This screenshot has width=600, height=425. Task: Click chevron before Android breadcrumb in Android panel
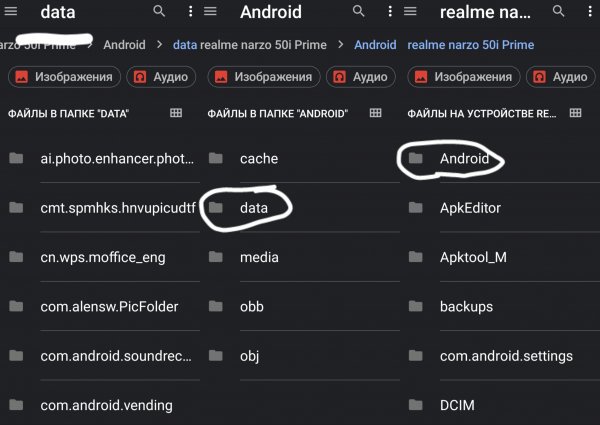(x=341, y=44)
